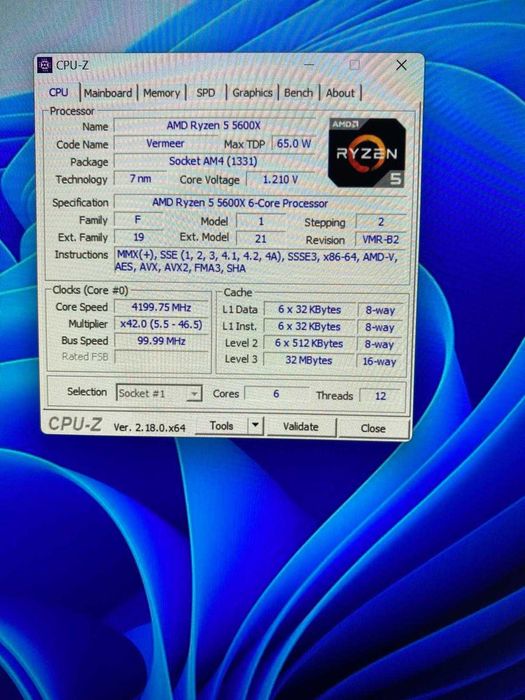
Task: Click the L1 Inst. value 6 x 32 KBytes
Action: pyautogui.click(x=309, y=326)
